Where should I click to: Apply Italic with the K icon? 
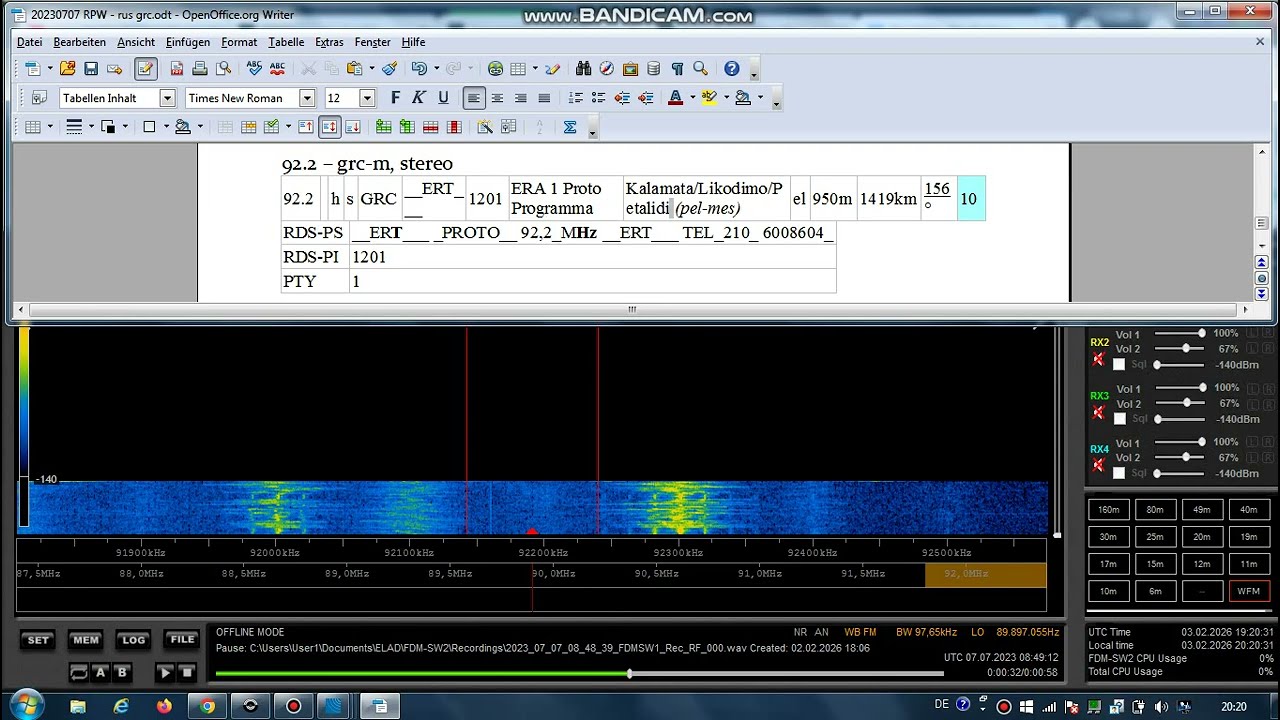click(419, 98)
